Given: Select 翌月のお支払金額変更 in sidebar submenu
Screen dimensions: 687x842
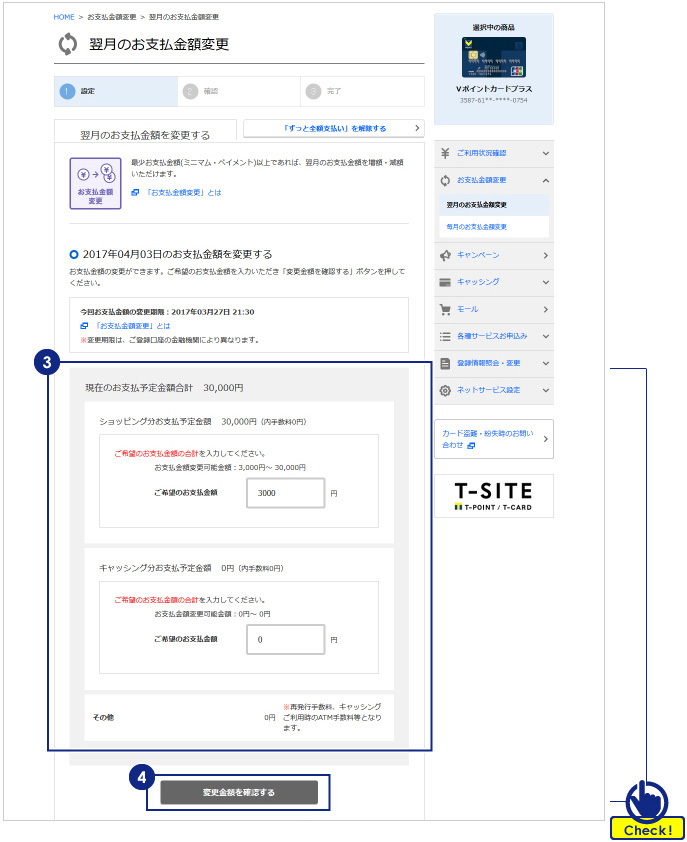Looking at the screenshot, I should tap(476, 205).
